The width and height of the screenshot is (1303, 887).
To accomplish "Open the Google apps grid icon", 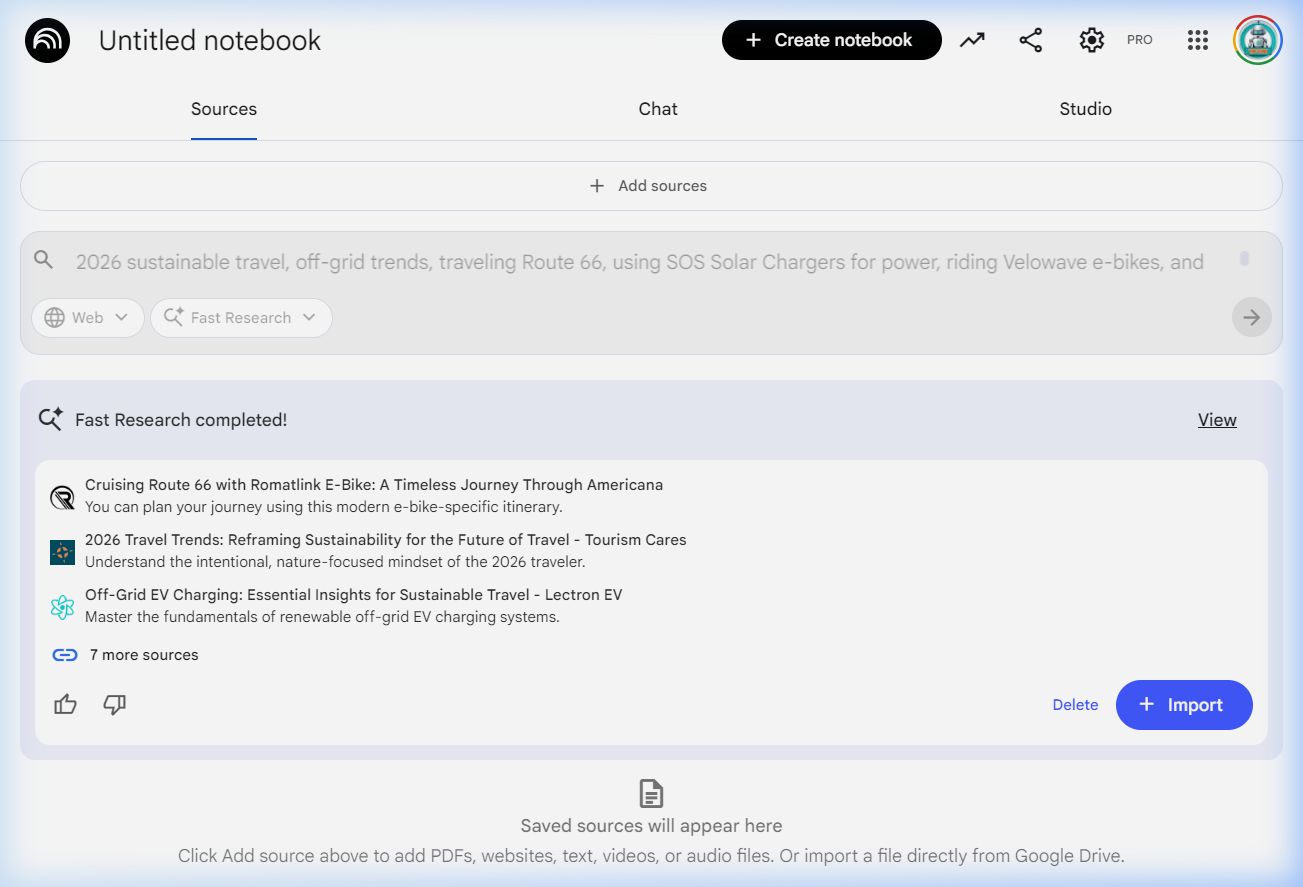I will pyautogui.click(x=1197, y=40).
